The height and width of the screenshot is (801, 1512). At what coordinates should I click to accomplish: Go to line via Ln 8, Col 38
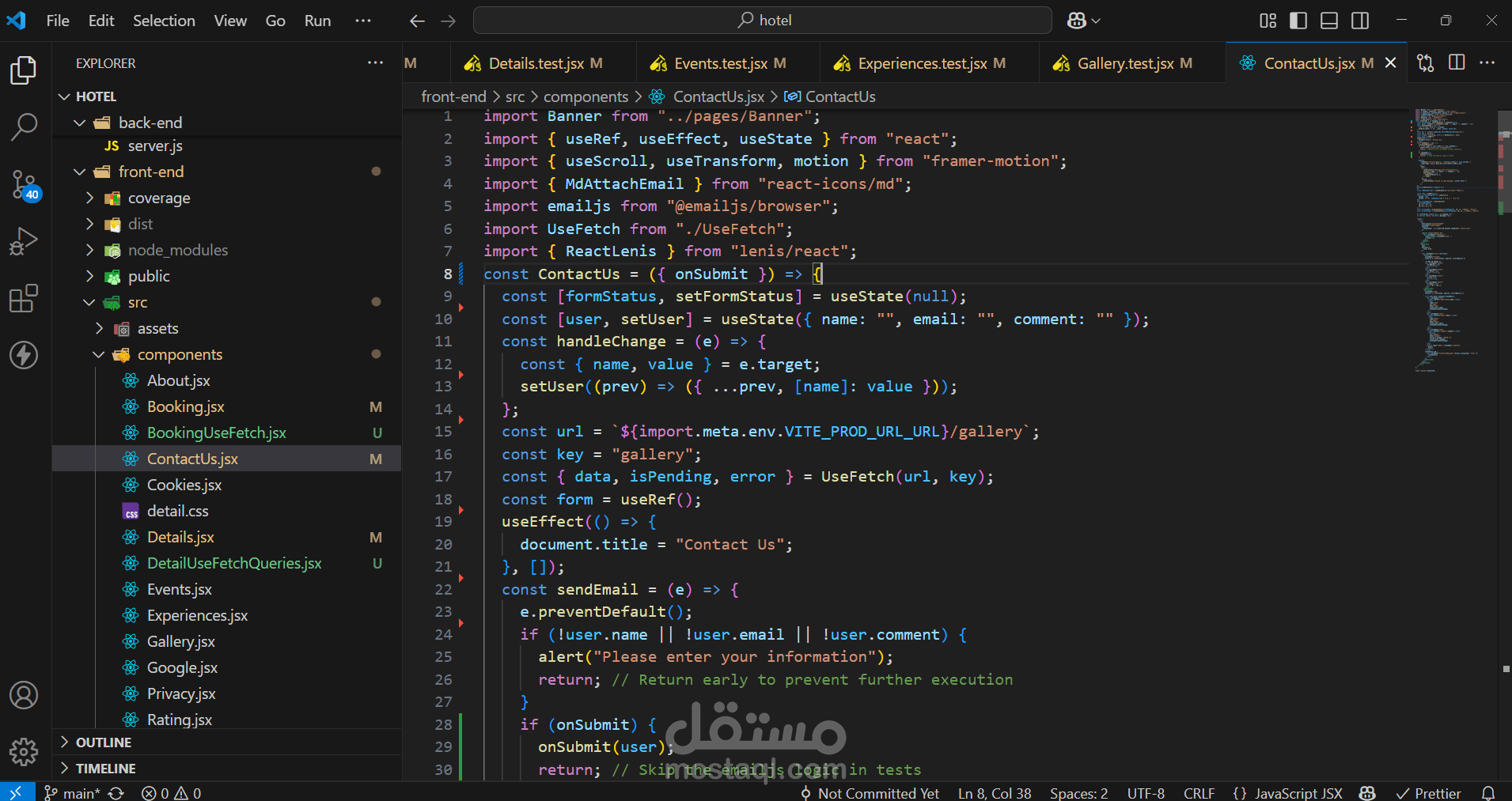pyautogui.click(x=995, y=792)
